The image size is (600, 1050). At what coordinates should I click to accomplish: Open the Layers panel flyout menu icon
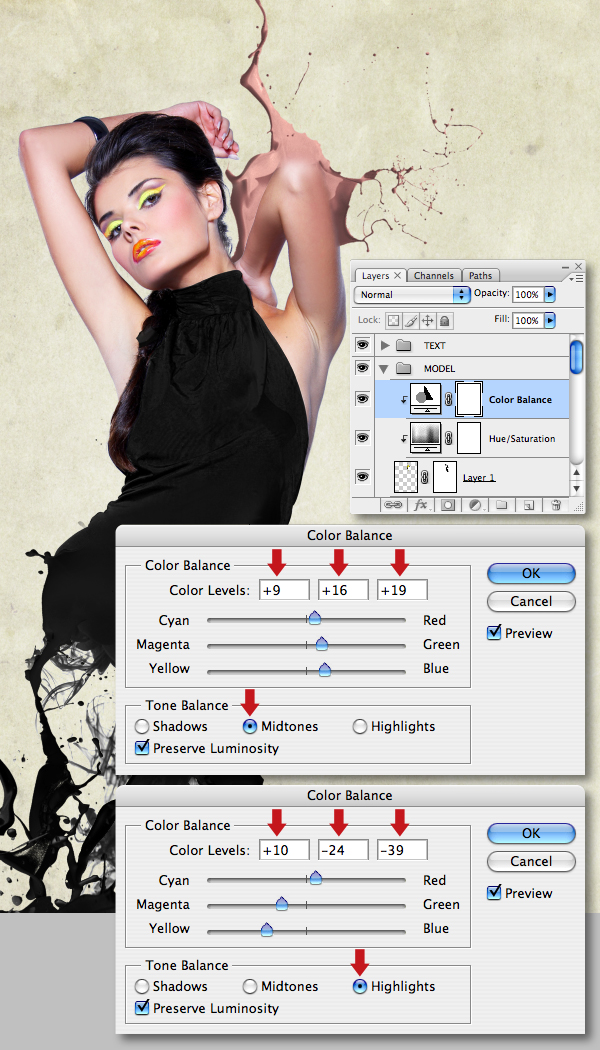pos(575,277)
